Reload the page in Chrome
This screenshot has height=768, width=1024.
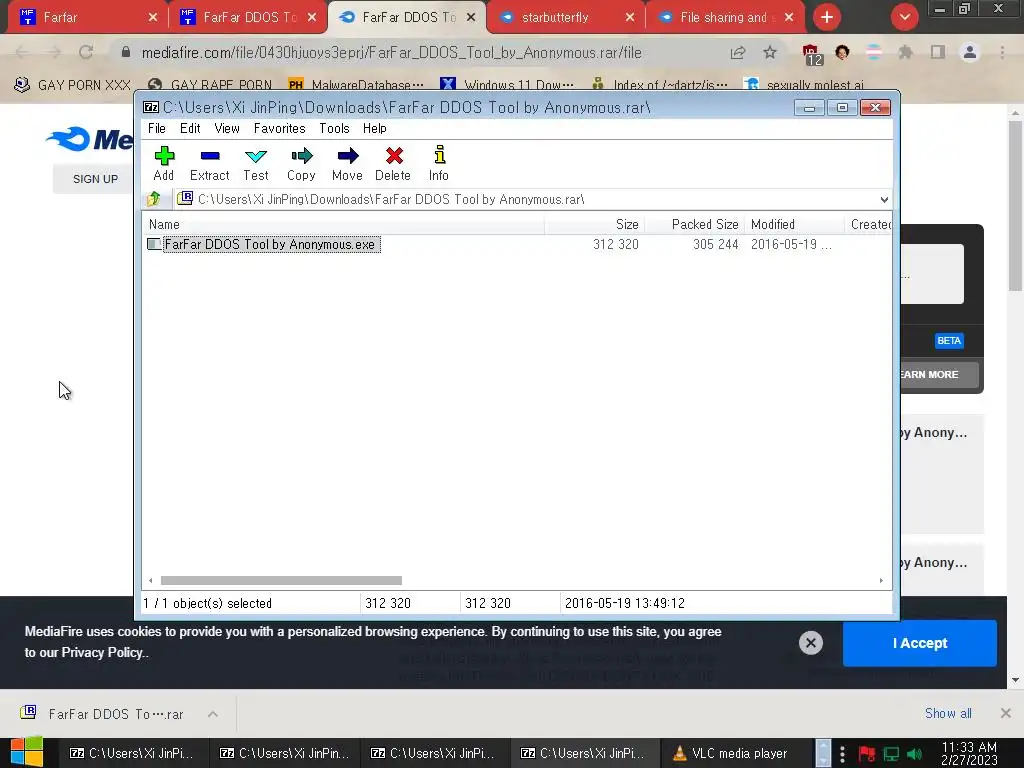tap(86, 52)
